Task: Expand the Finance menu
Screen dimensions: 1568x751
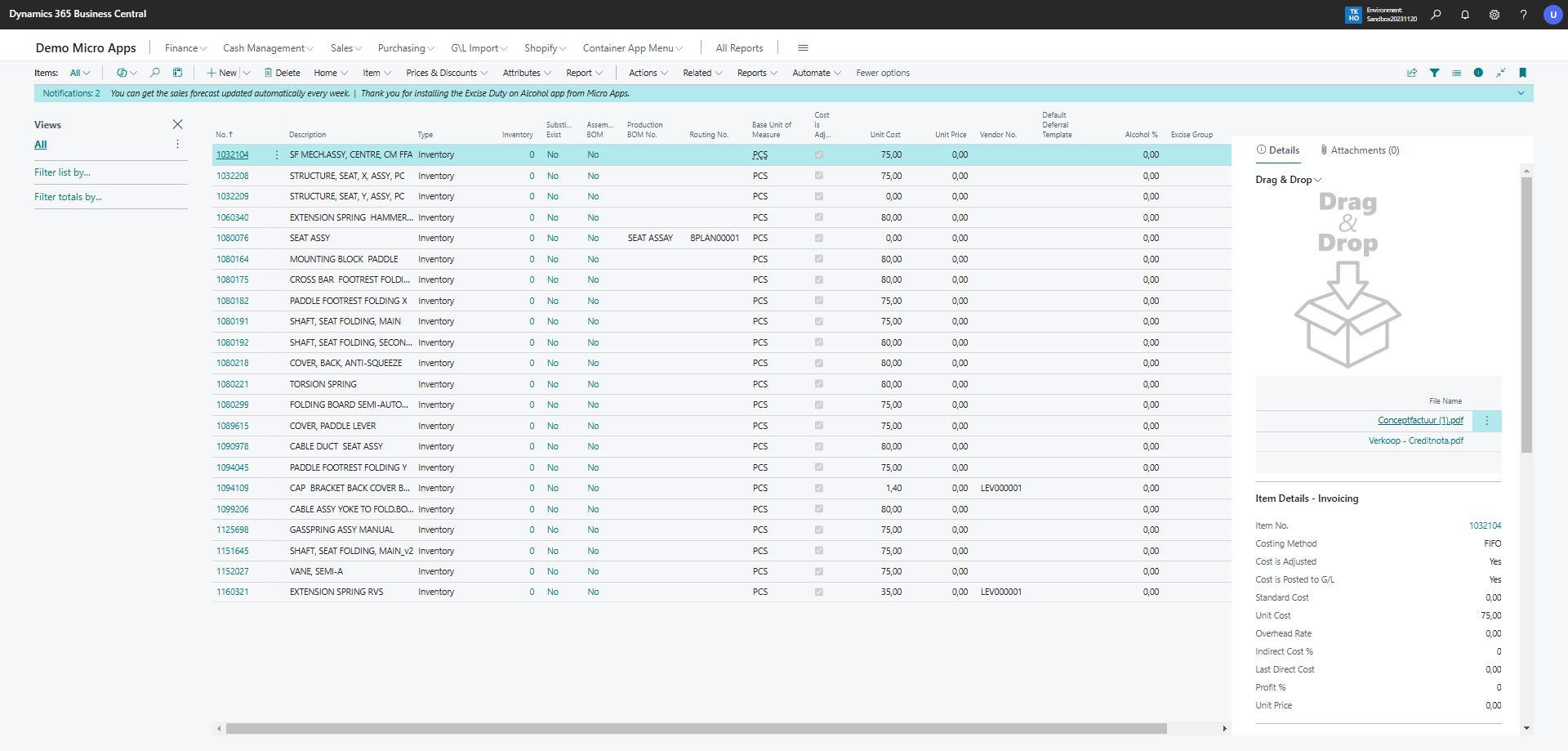Action: tap(185, 48)
